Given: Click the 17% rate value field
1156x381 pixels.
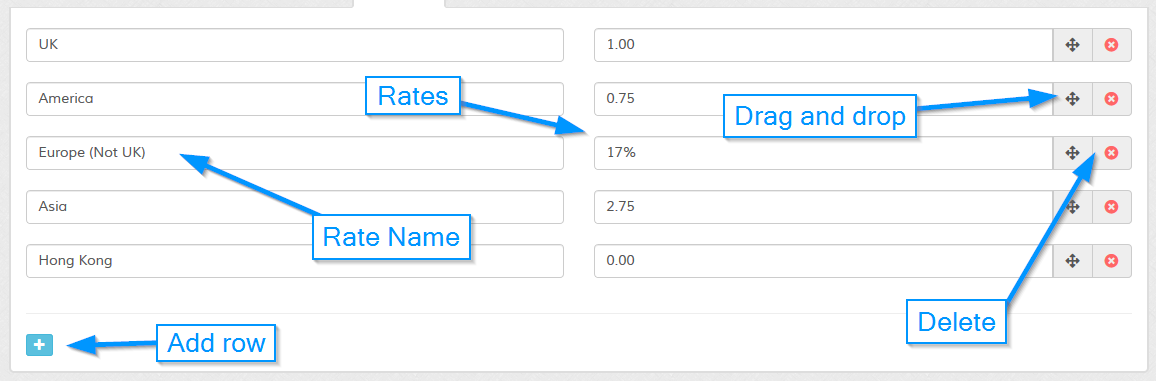Looking at the screenshot, I should click(824, 153).
